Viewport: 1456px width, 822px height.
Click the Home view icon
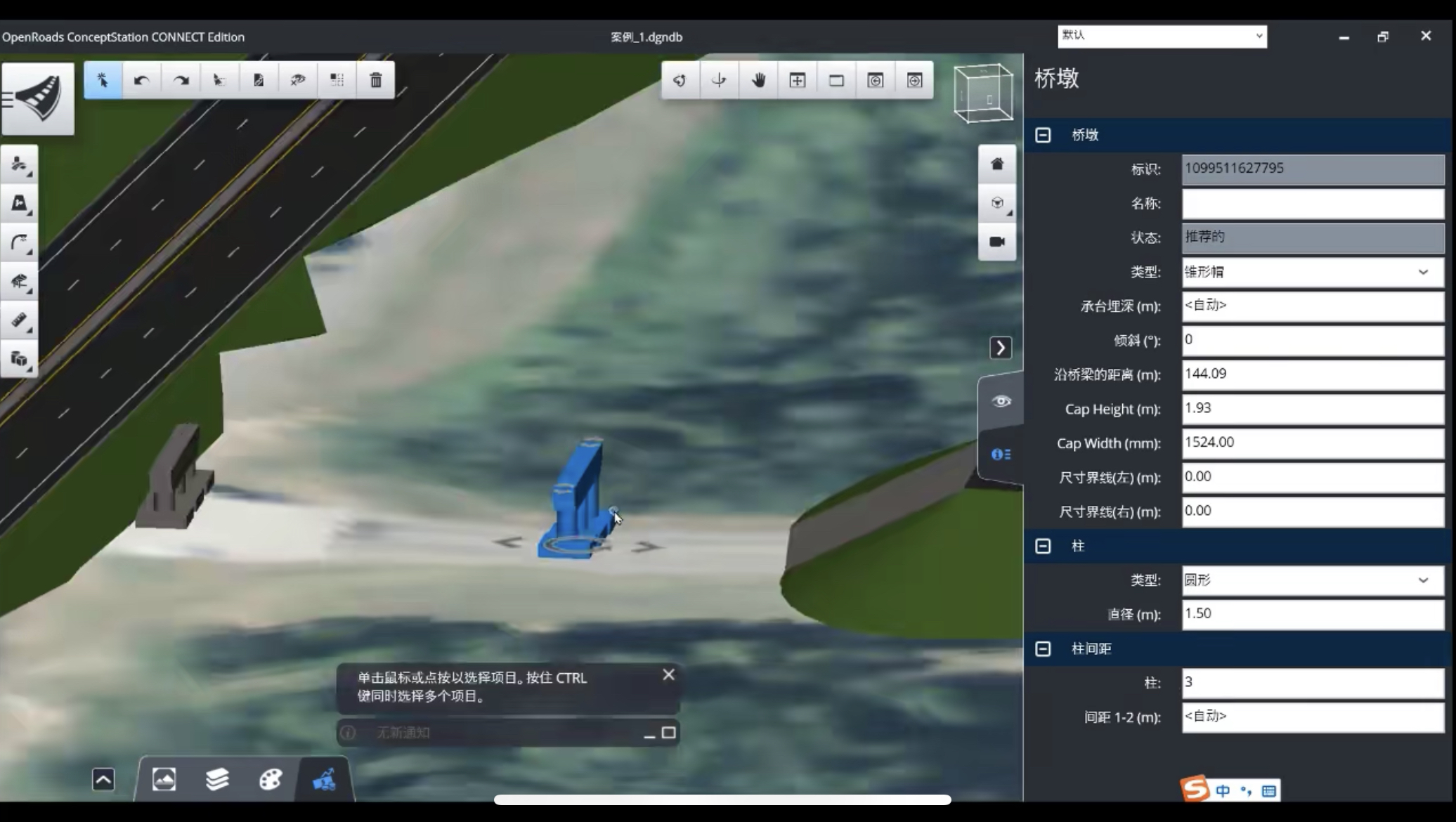click(996, 164)
